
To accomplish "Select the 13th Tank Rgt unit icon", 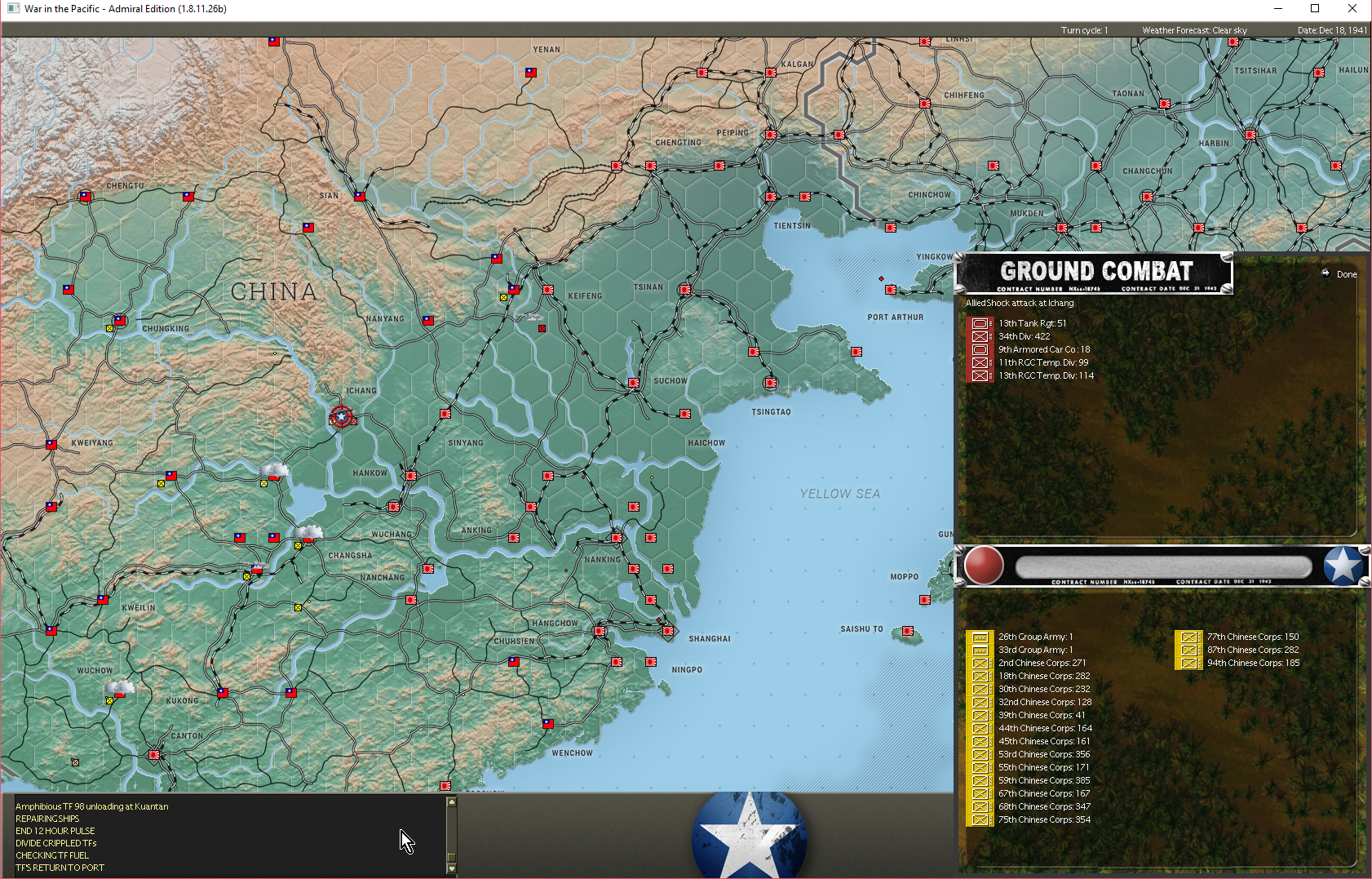I will [980, 323].
